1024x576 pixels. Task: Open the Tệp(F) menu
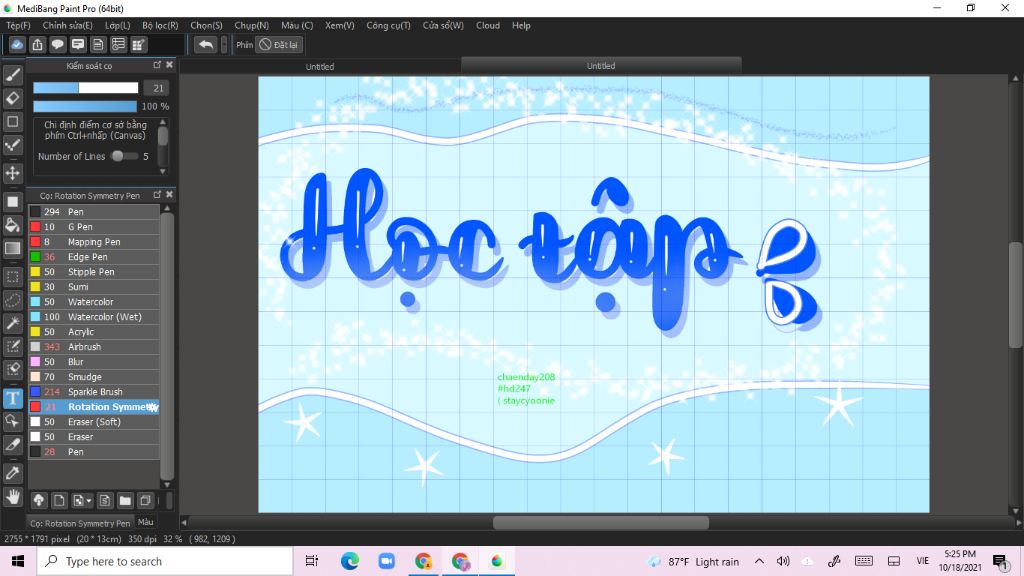tap(18, 25)
